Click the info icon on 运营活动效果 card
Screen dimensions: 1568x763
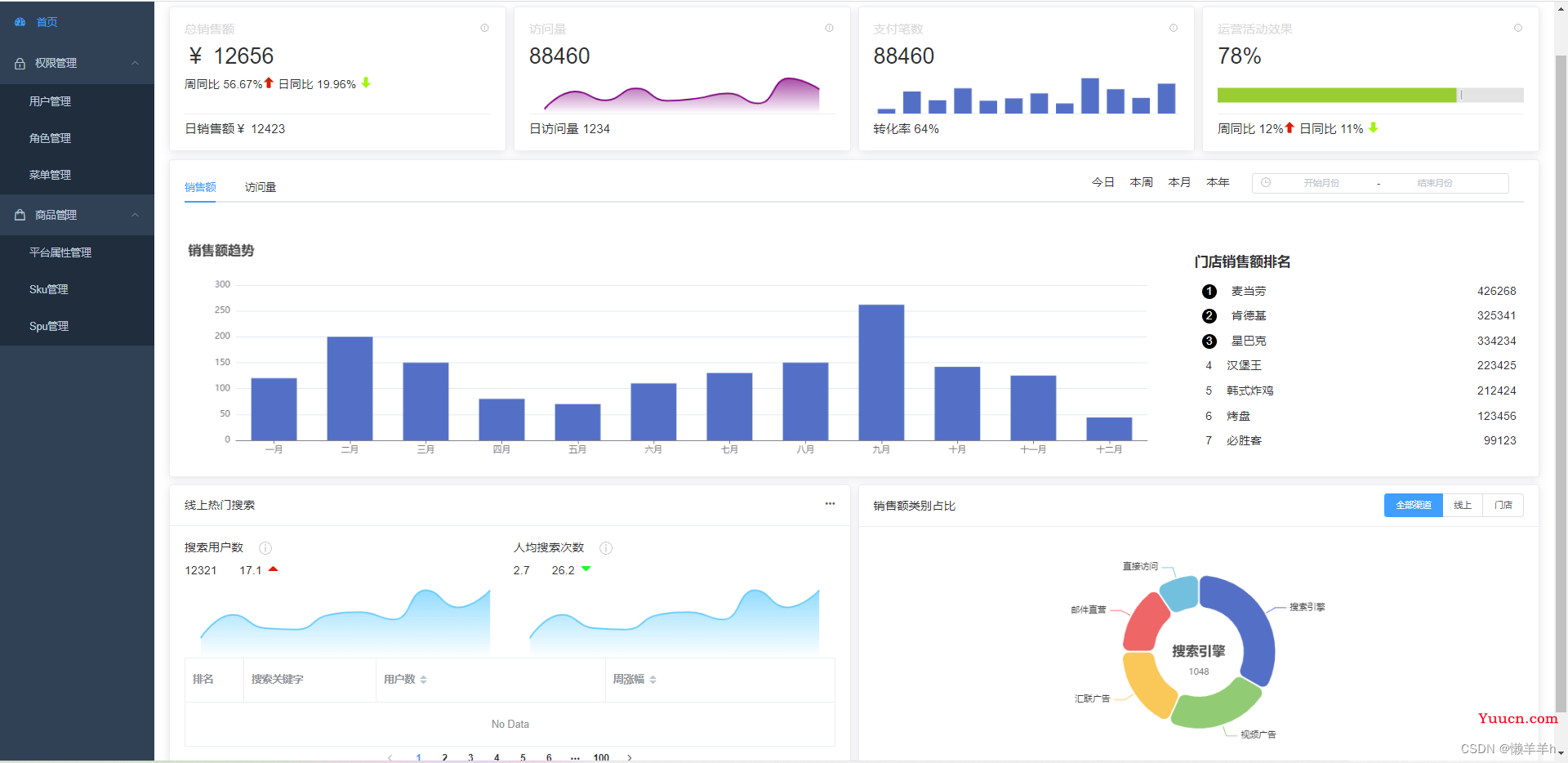point(1517,28)
